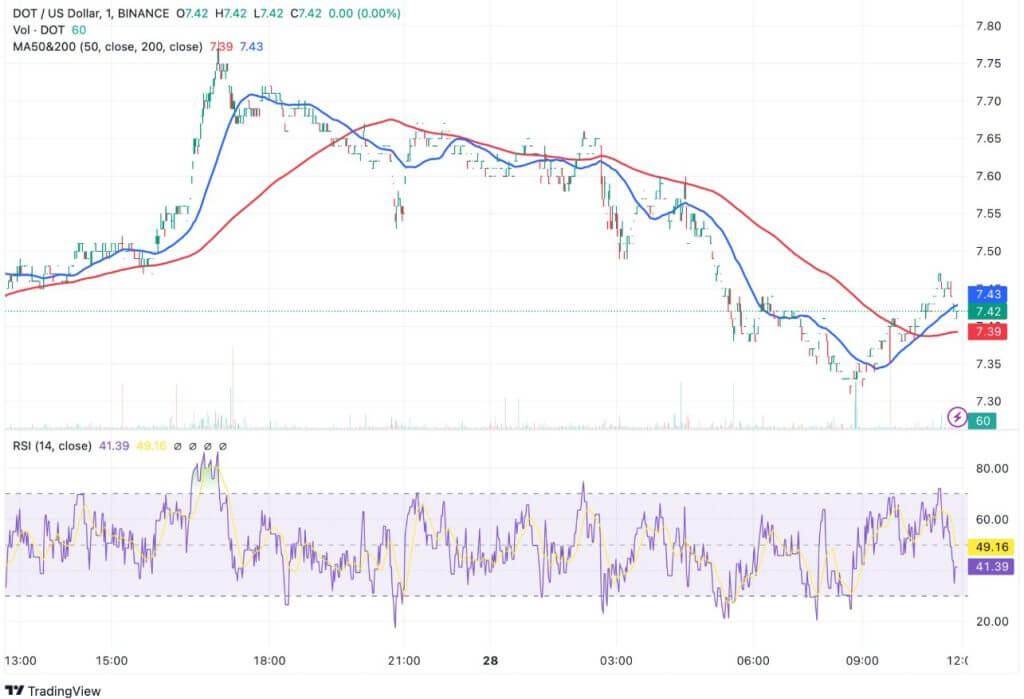1024x699 pixels.
Task: Click the green volume tag showing 60
Action: coord(983,421)
